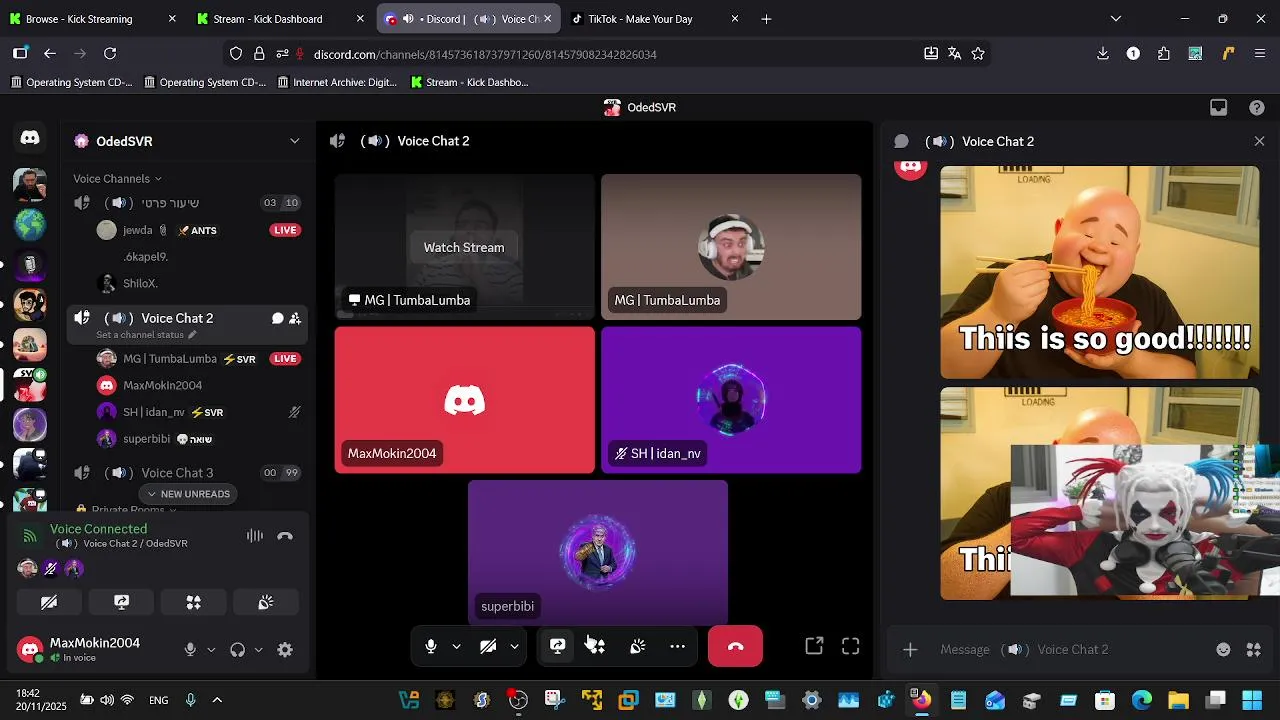1280x720 pixels.
Task: Share screen button in voice panel
Action: tap(121, 602)
